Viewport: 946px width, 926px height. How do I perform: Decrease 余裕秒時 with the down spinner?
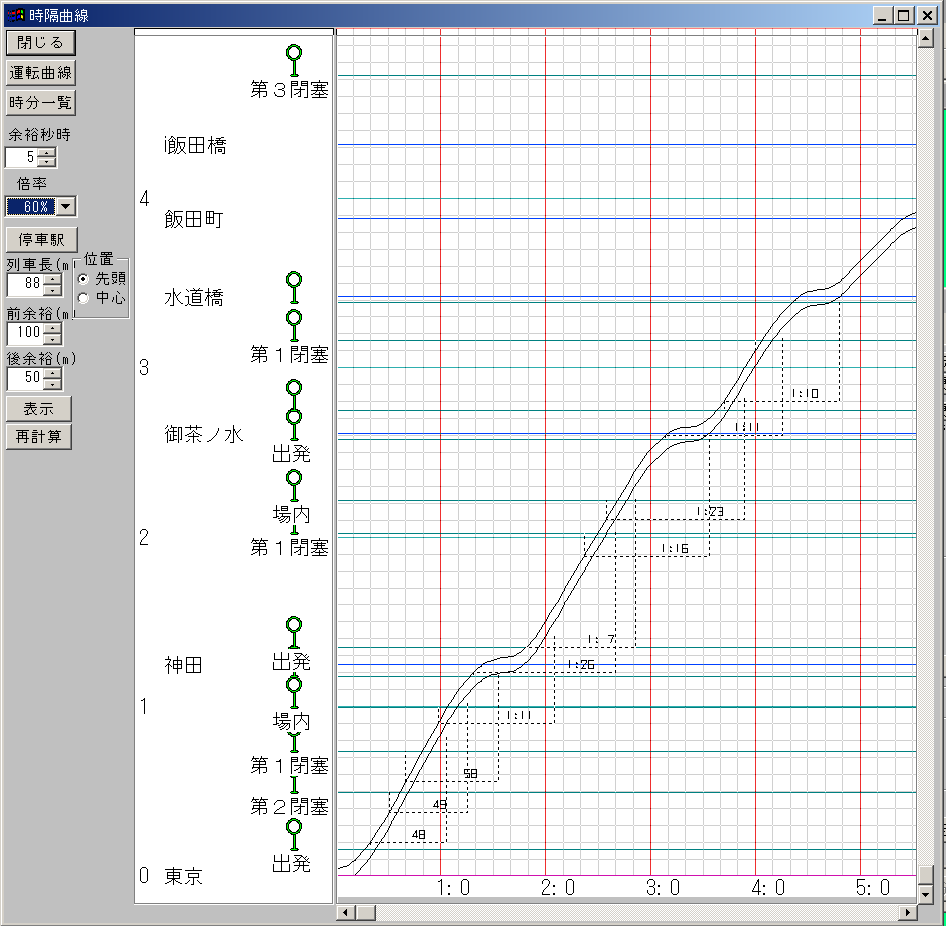pyautogui.click(x=47, y=162)
